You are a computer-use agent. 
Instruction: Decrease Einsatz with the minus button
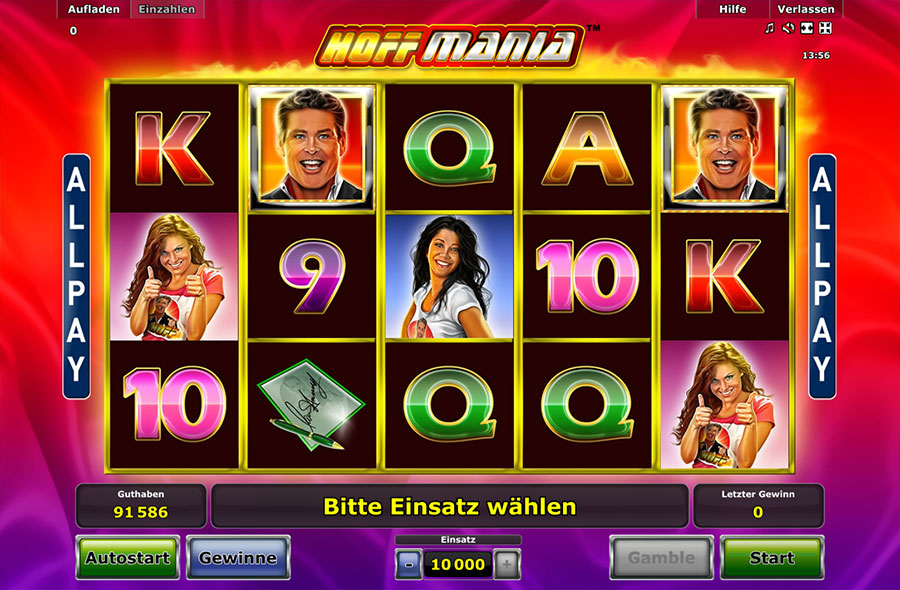[x=409, y=564]
